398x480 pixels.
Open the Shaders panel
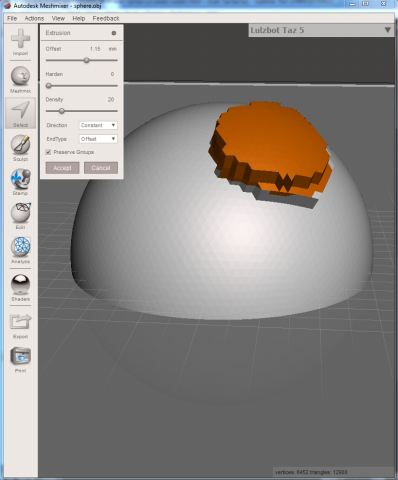20,288
